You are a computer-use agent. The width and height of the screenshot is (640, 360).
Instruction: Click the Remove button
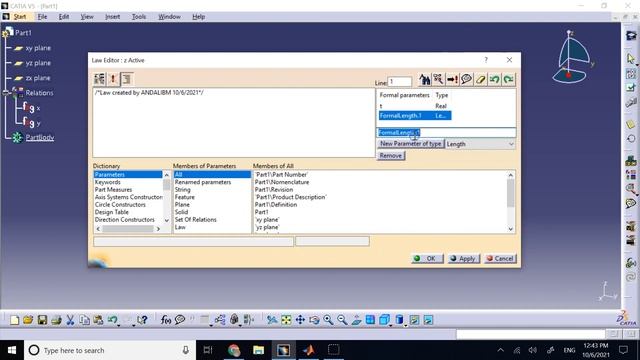[x=391, y=156]
